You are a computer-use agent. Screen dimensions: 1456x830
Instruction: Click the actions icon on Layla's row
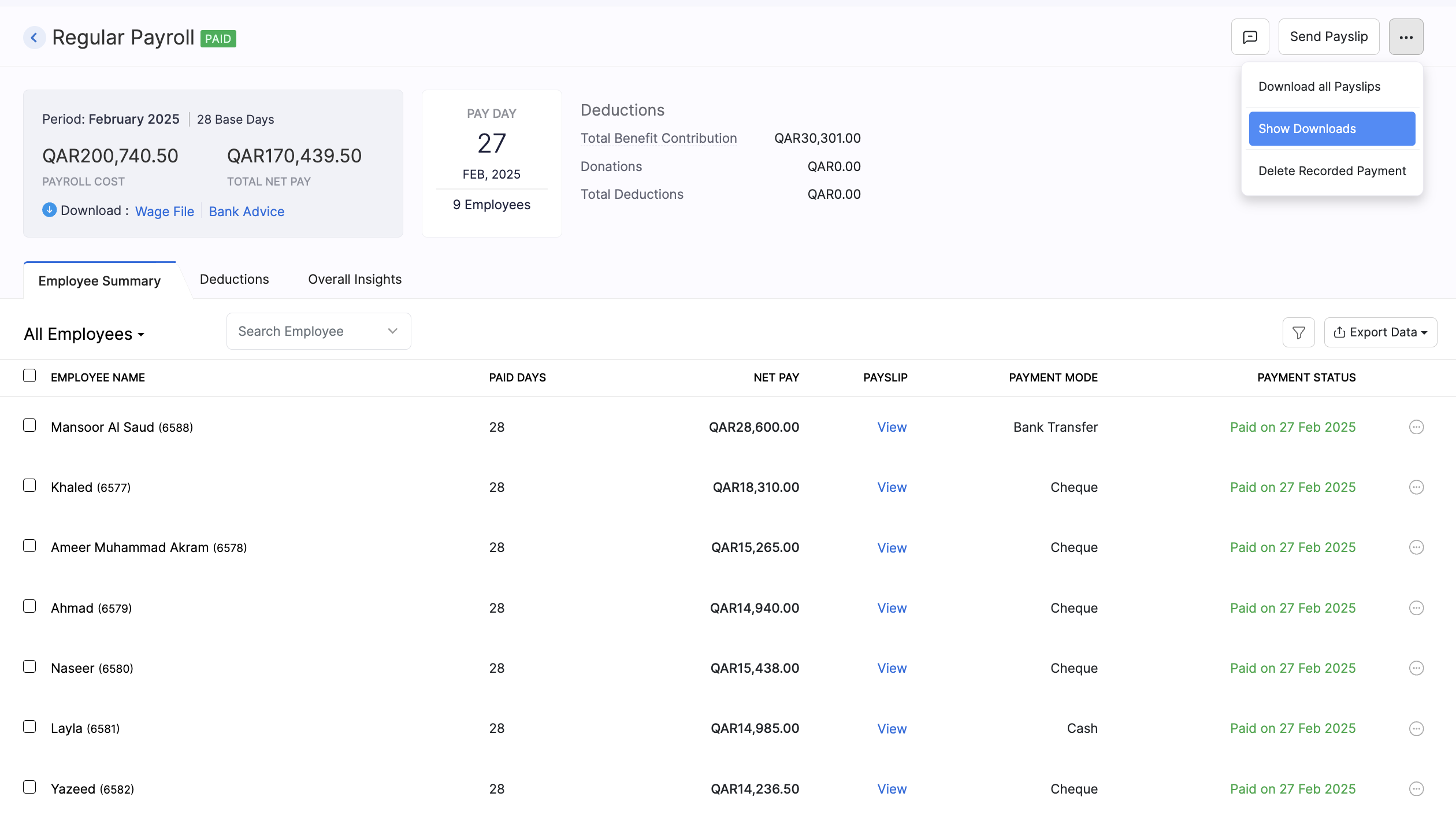click(1416, 728)
